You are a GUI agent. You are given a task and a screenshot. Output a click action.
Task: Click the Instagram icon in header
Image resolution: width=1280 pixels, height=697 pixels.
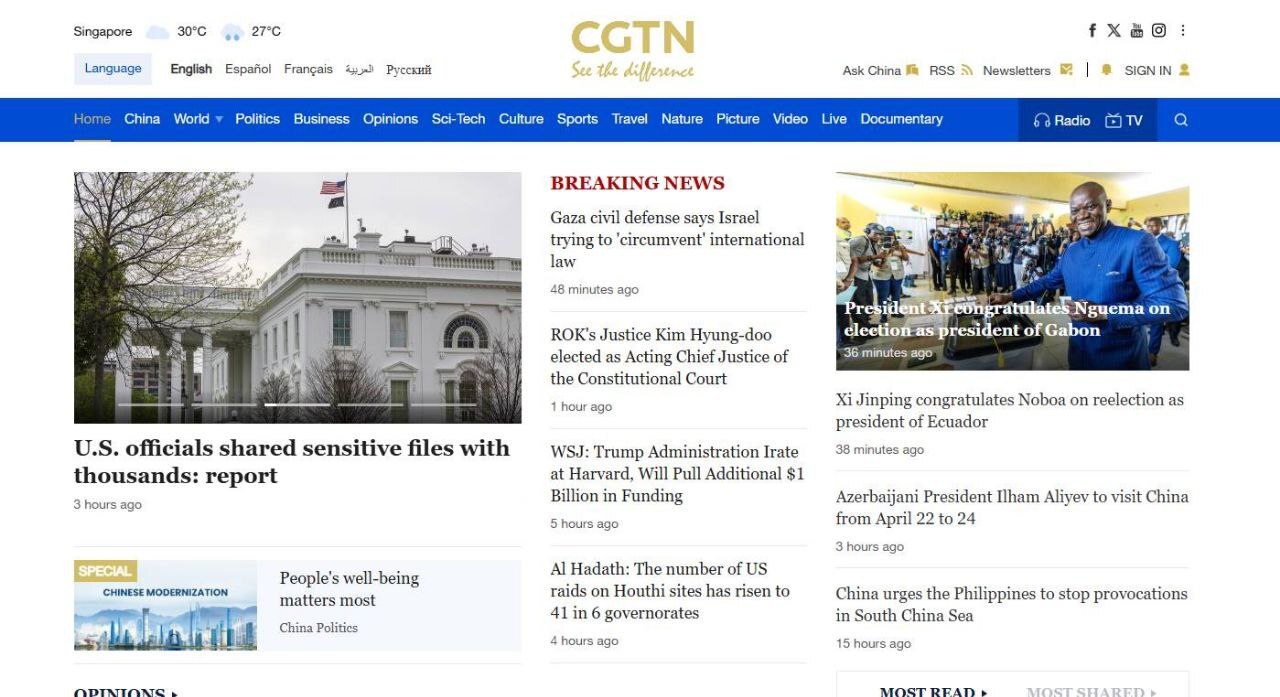1158,31
